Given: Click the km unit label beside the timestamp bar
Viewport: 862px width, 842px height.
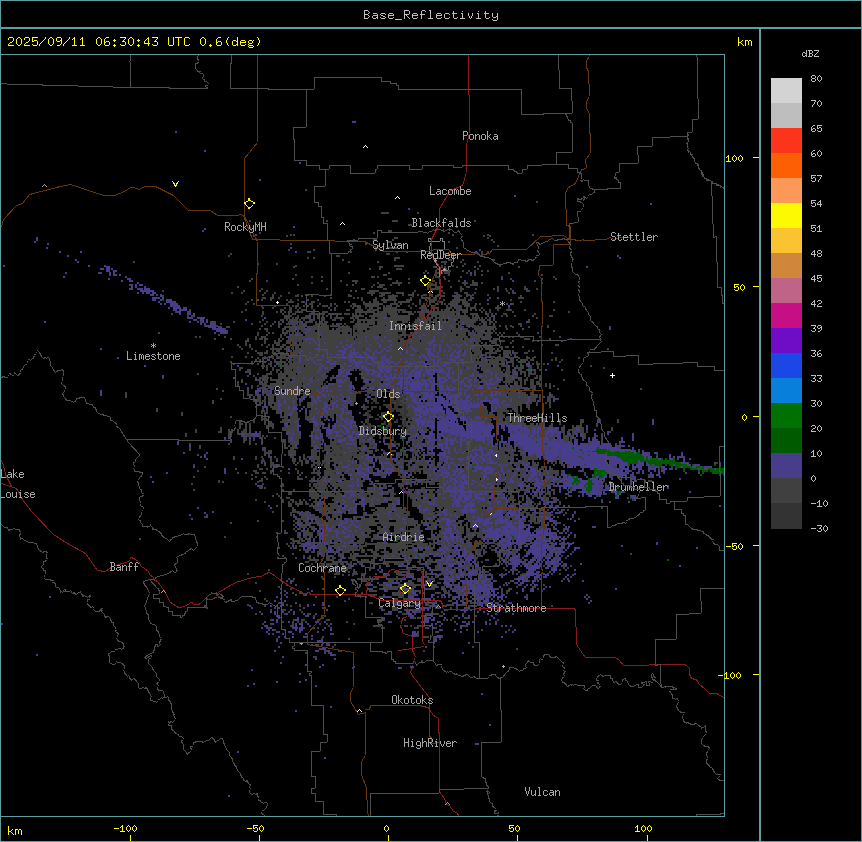Looking at the screenshot, I should click(x=744, y=42).
